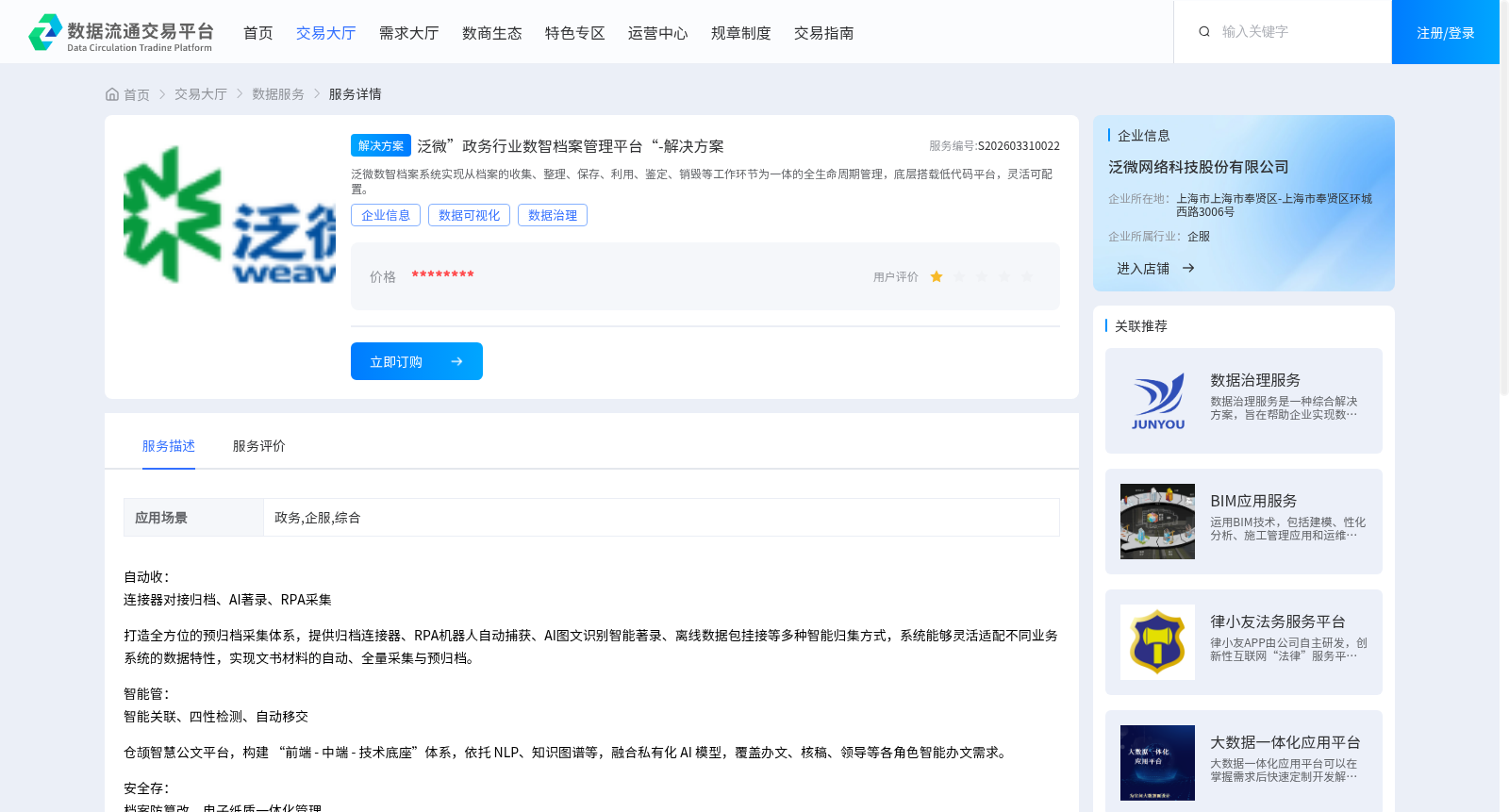1509x812 pixels.
Task: Open the 首页 navigation menu item
Action: coord(258,33)
